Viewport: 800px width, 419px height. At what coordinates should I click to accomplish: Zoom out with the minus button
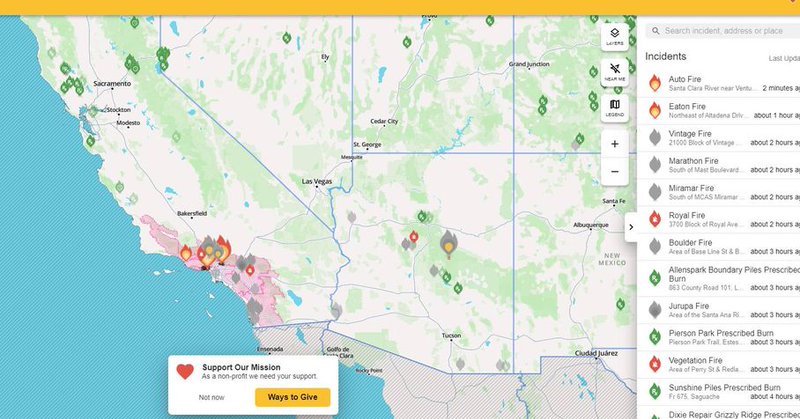(614, 171)
